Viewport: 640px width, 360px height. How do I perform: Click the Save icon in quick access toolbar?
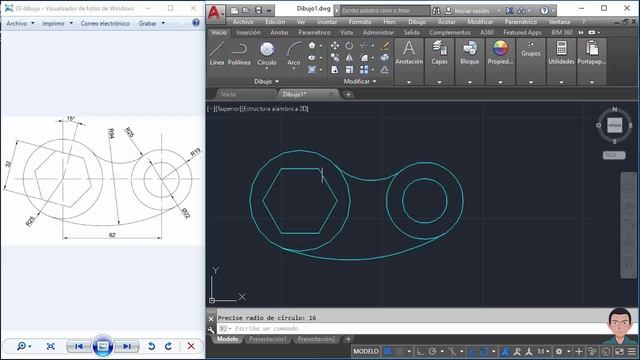pyautogui.click(x=258, y=10)
